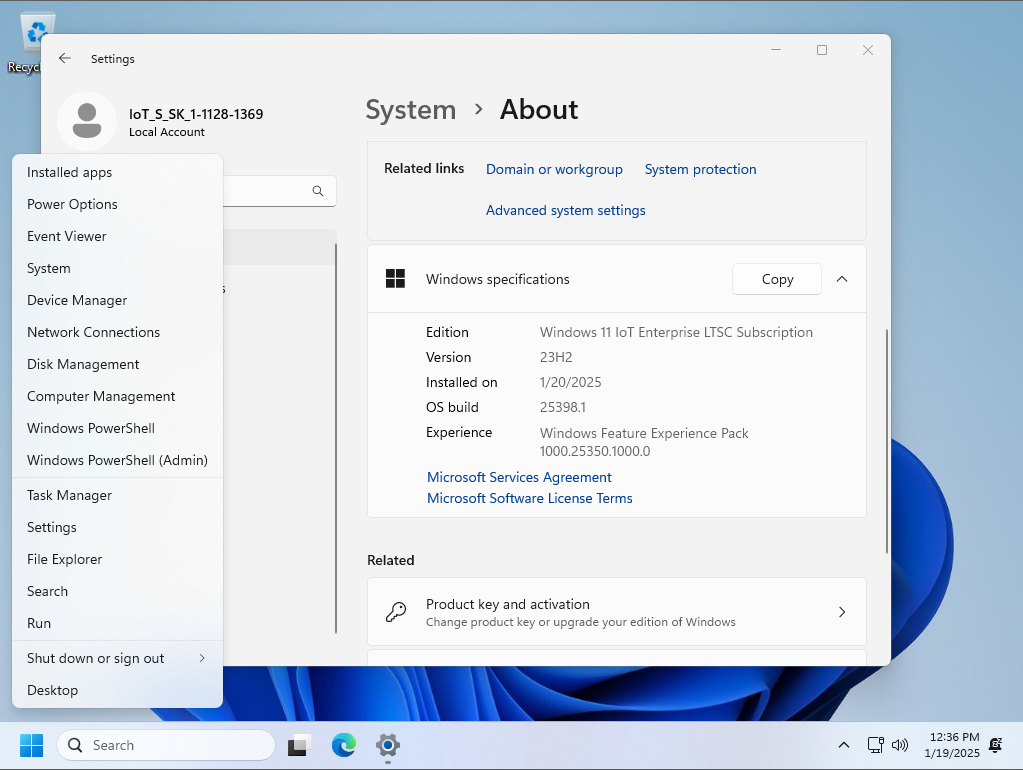This screenshot has width=1023, height=770.
Task: Launch Disk Management from menu
Action: pos(117,364)
